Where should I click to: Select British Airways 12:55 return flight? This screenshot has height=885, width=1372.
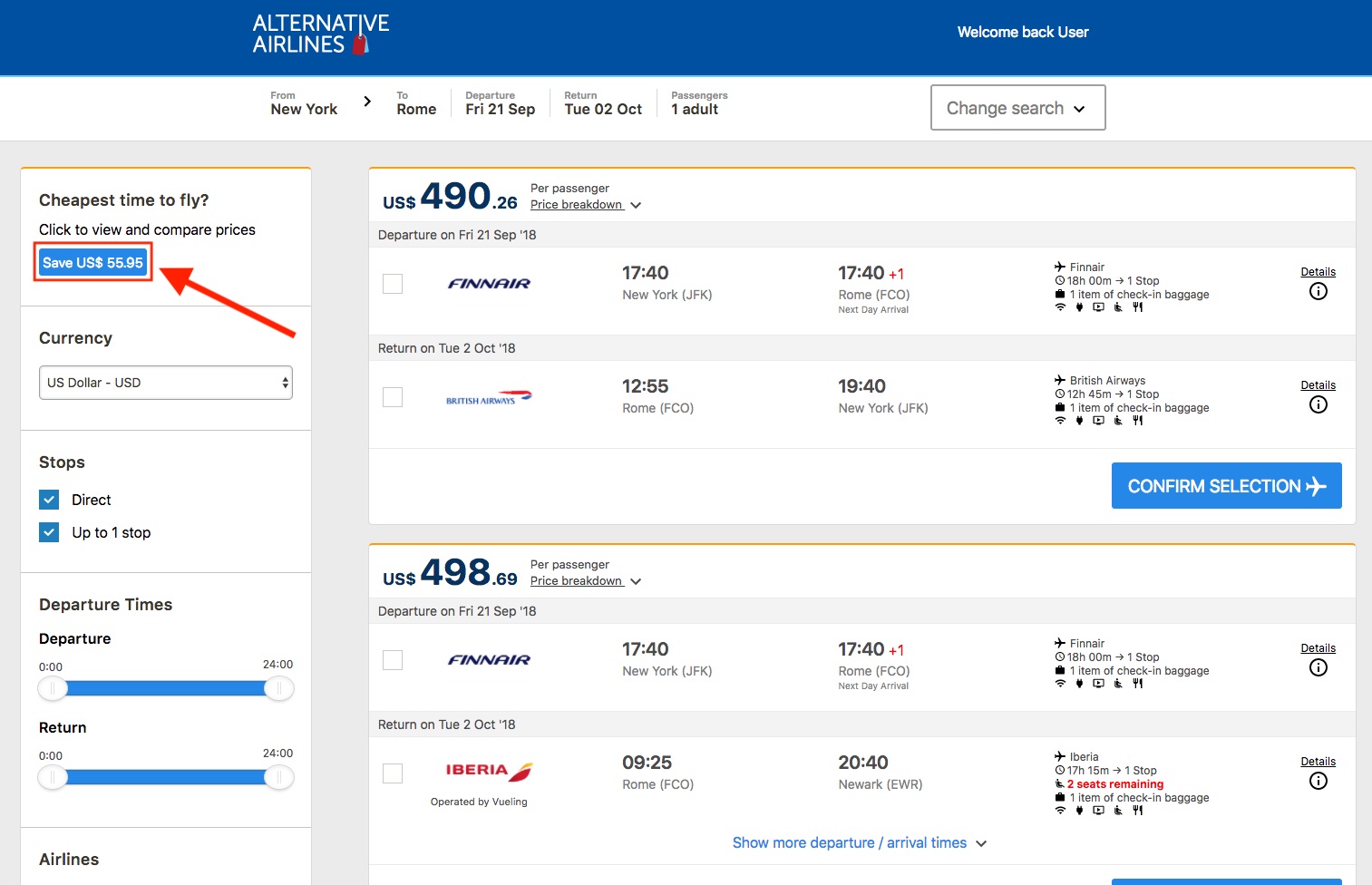(393, 397)
